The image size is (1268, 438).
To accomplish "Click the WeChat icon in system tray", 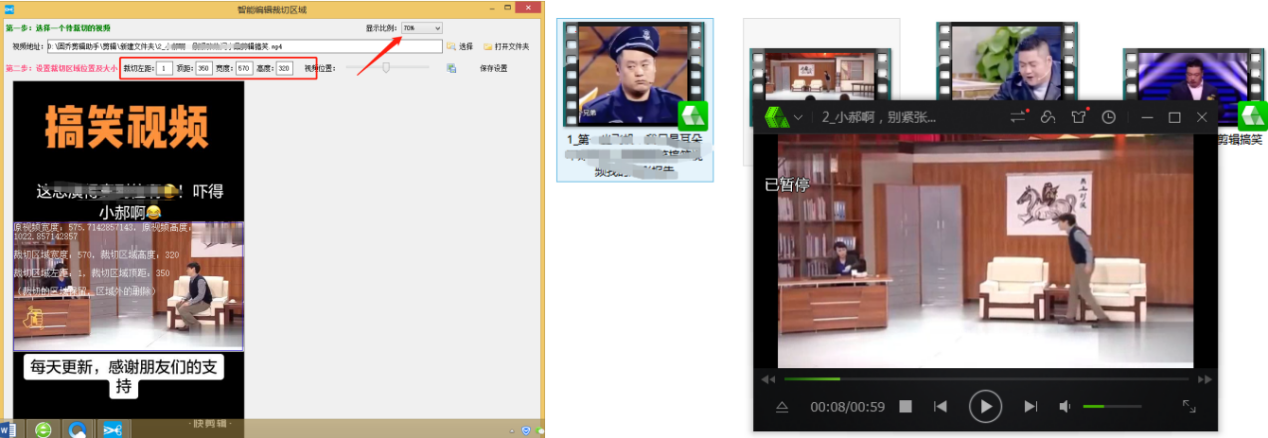I will tap(541, 430).
